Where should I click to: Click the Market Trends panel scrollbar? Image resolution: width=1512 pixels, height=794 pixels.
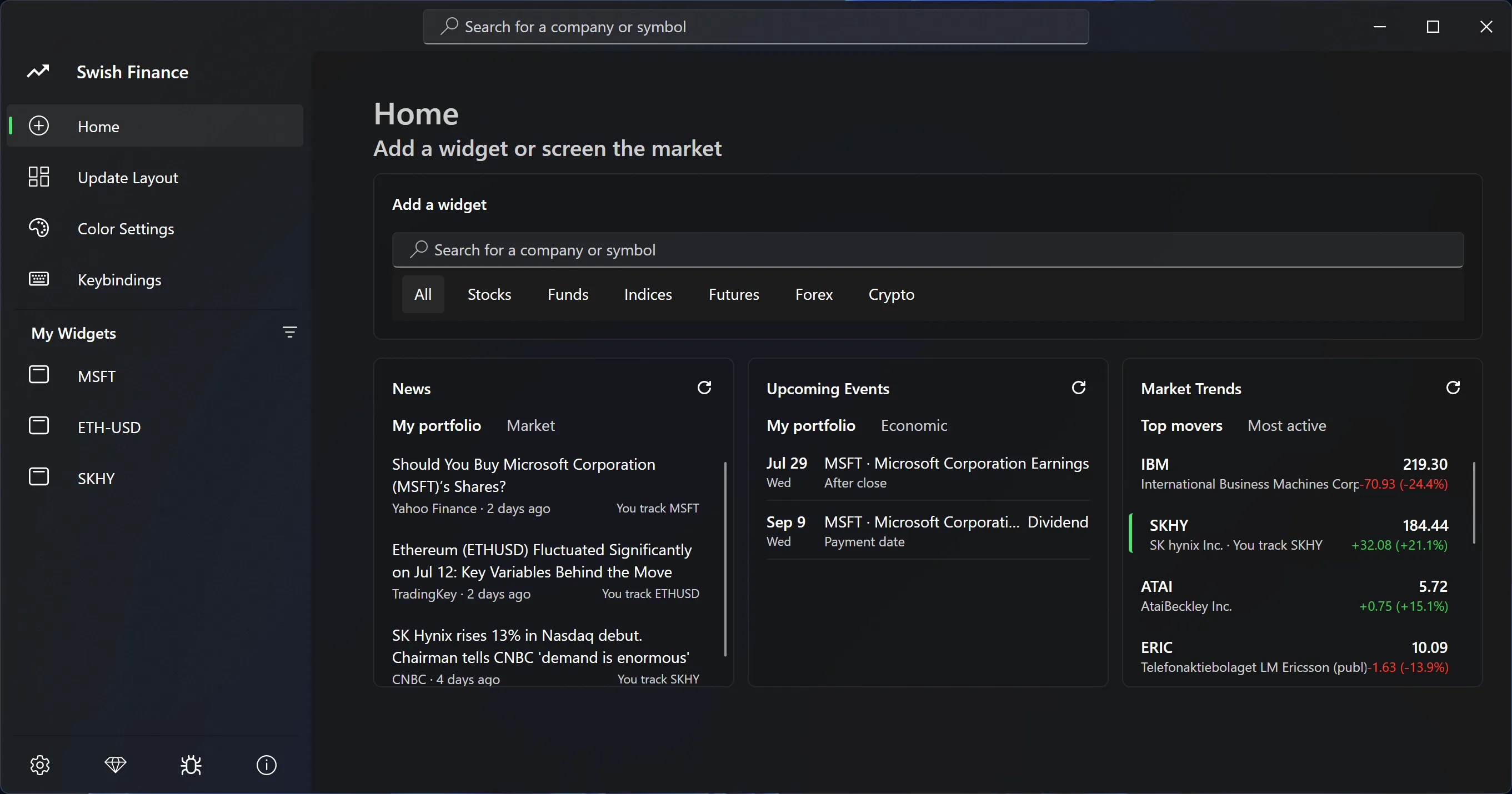point(1474,503)
